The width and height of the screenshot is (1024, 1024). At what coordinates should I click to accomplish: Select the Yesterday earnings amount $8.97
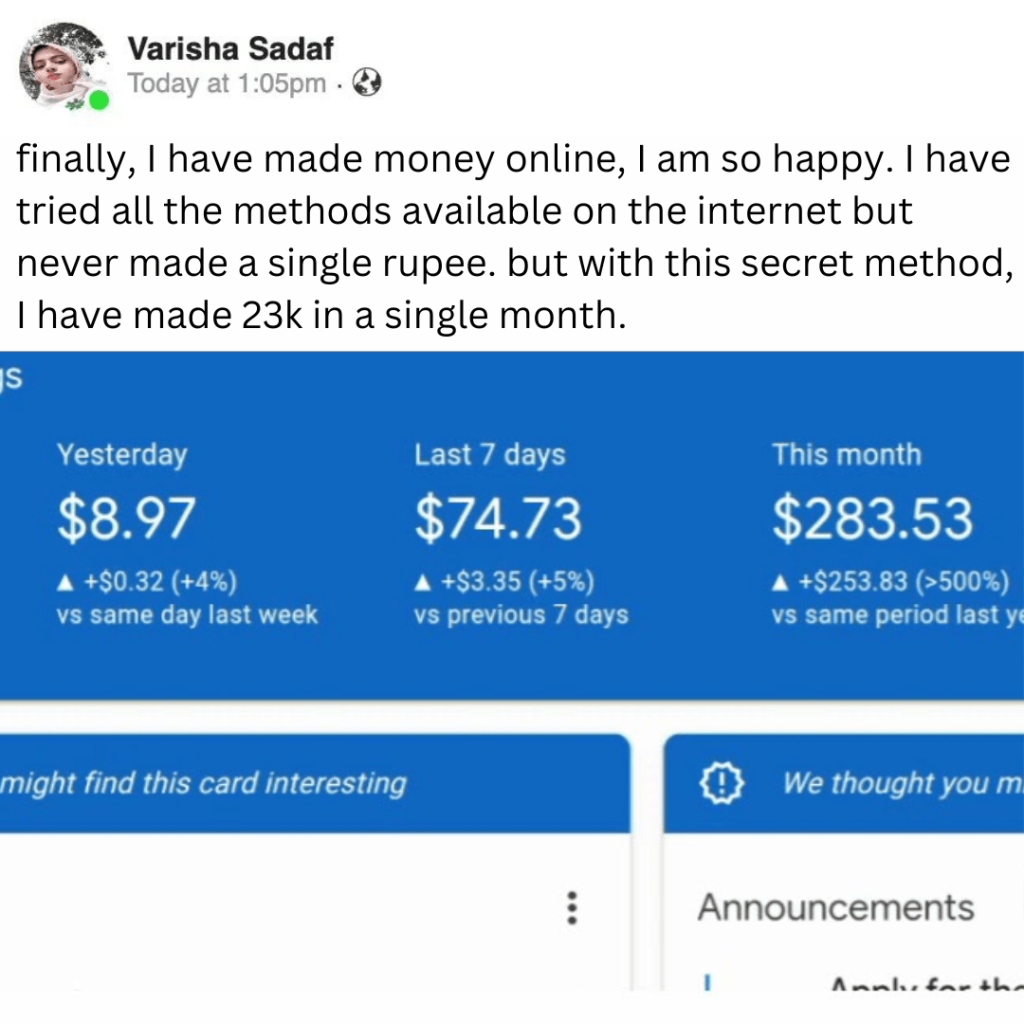click(x=126, y=520)
